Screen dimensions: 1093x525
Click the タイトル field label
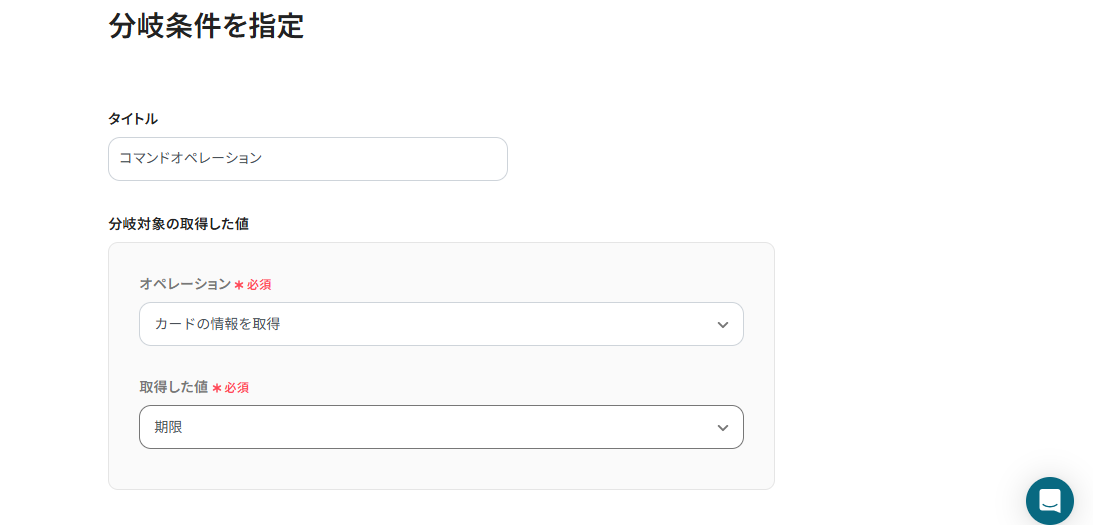tap(133, 119)
